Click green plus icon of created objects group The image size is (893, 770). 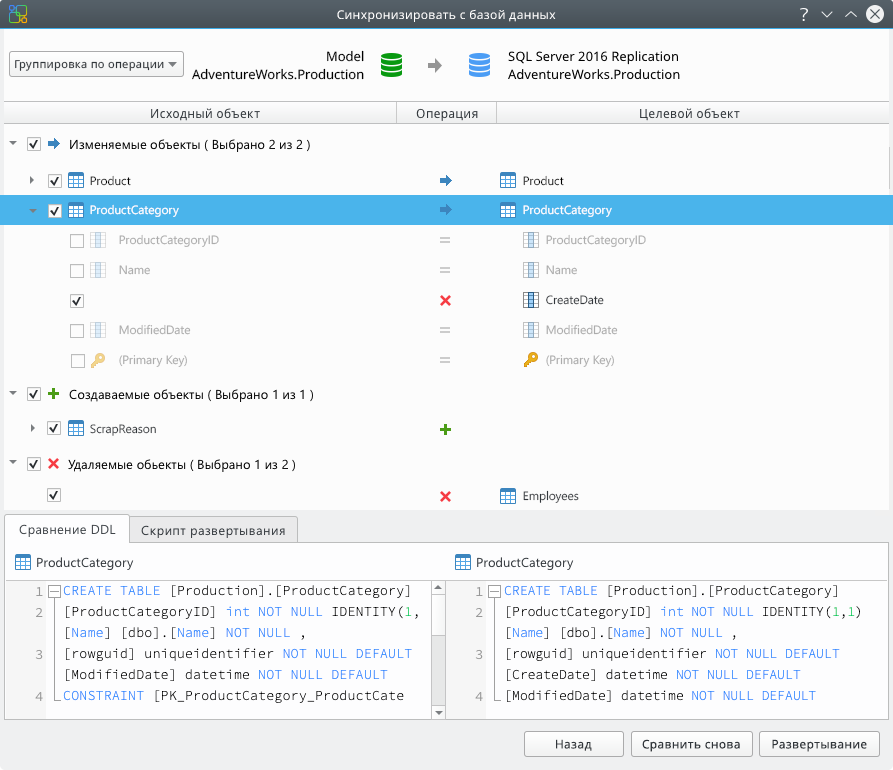[54, 394]
